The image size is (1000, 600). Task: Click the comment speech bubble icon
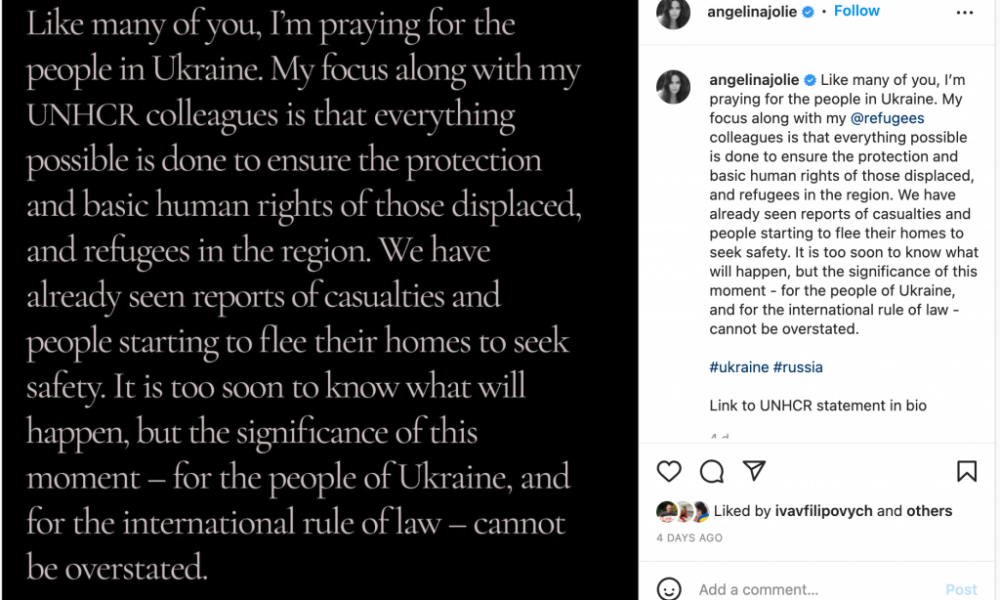coord(712,471)
